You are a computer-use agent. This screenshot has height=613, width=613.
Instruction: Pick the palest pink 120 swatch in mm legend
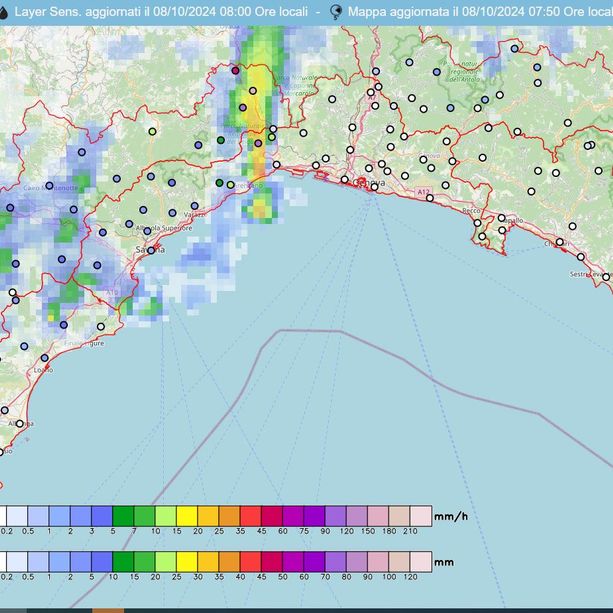421,562
